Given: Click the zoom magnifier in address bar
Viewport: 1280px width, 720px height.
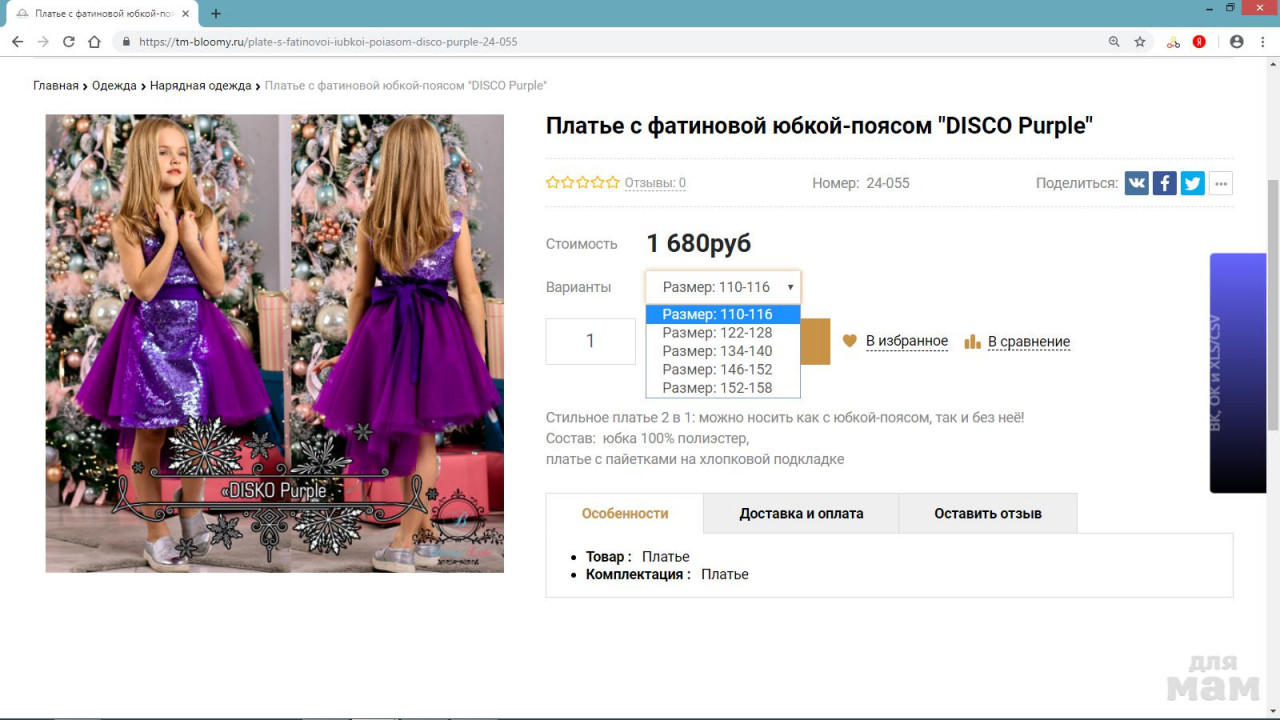Looking at the screenshot, I should pos(1114,42).
